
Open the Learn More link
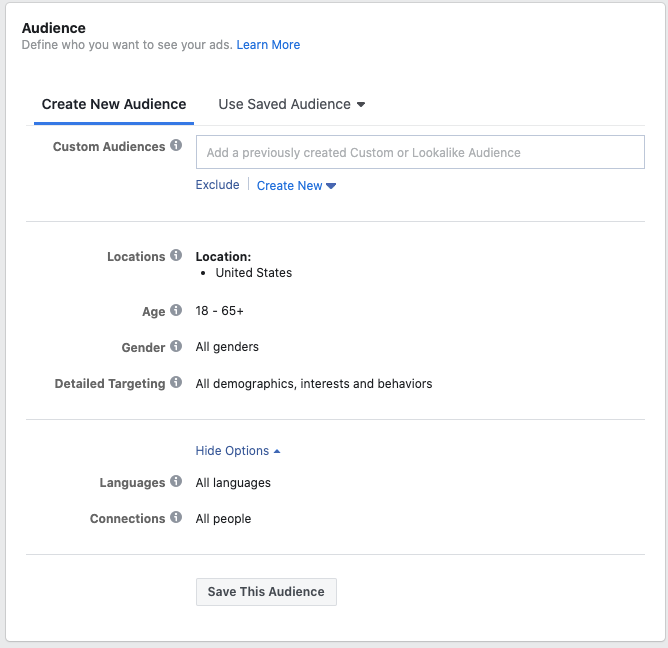[x=268, y=45]
